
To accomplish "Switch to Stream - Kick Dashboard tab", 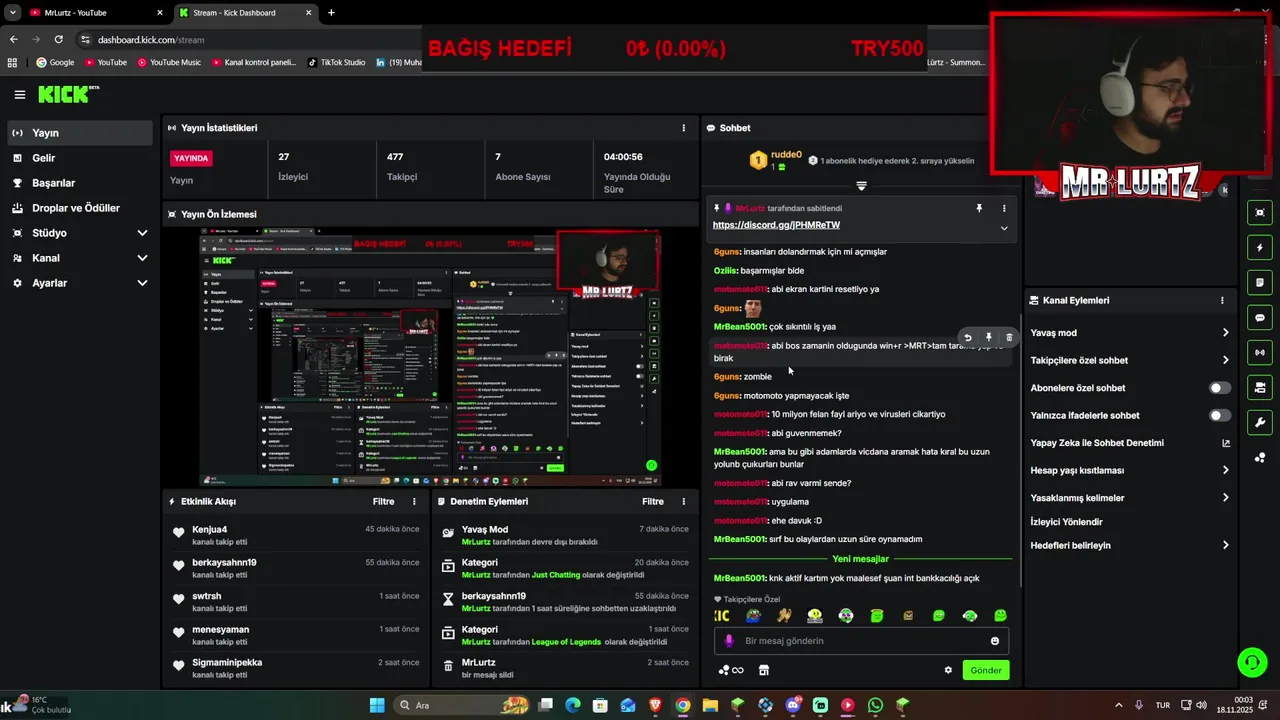I will pyautogui.click(x=246, y=13).
